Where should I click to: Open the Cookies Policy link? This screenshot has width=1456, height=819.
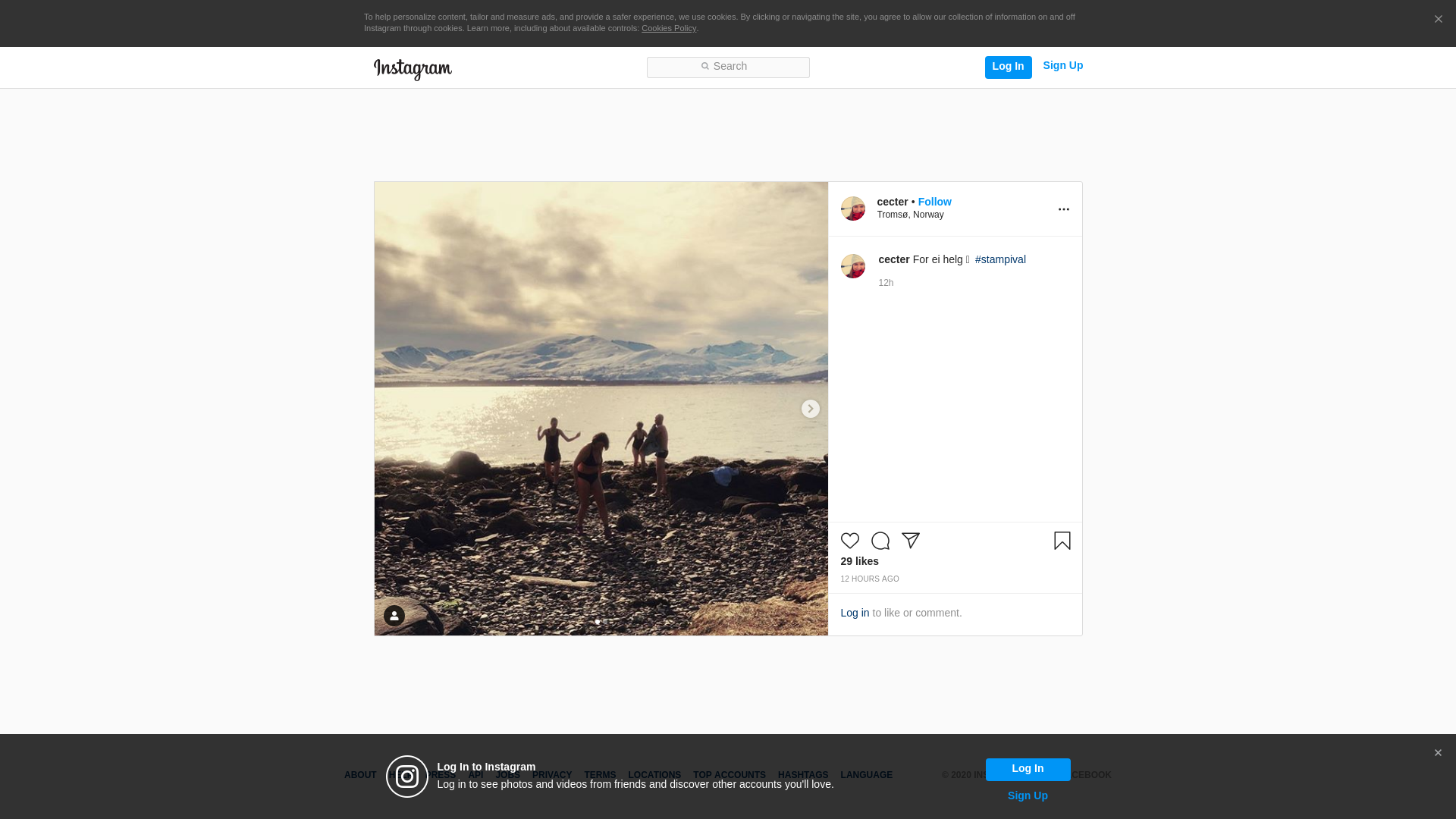pos(669,28)
